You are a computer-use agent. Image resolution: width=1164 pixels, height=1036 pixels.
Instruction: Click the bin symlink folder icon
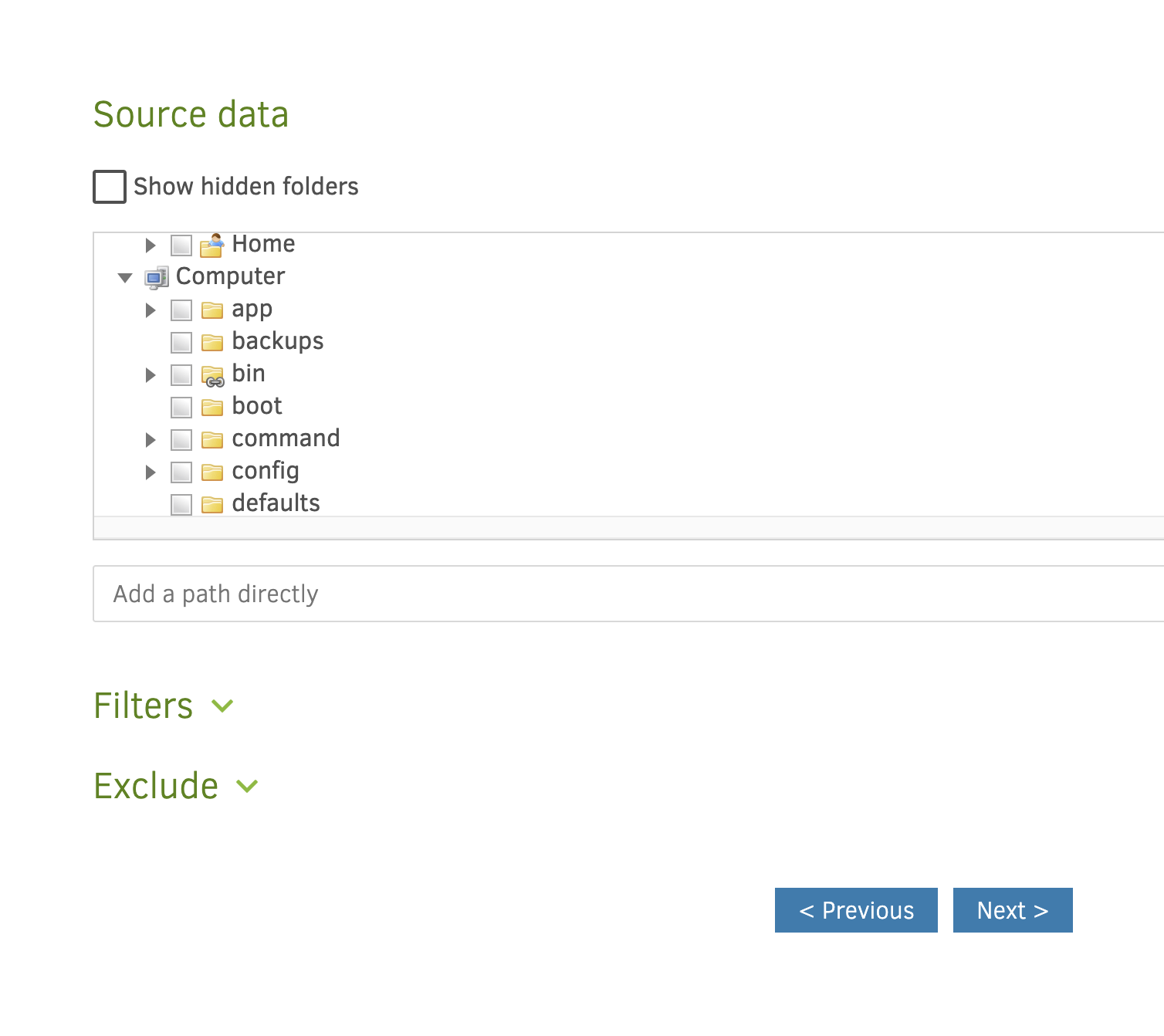click(x=211, y=375)
